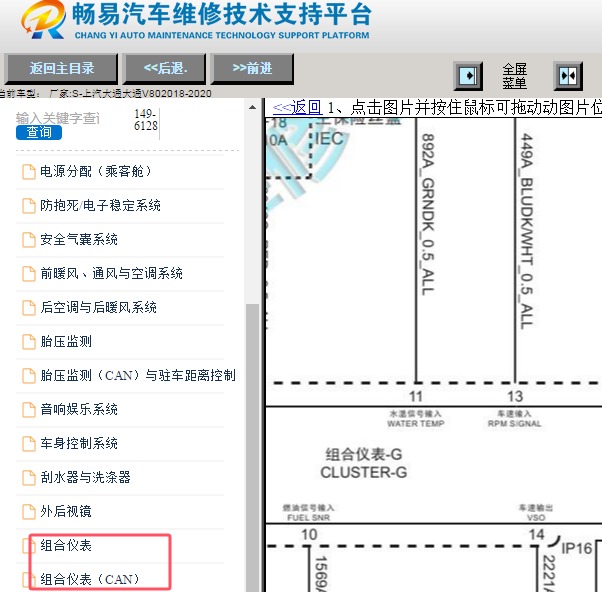Open 前暖风、通风与空调系统 entry
Screen dimensions: 602x592
(x=111, y=274)
